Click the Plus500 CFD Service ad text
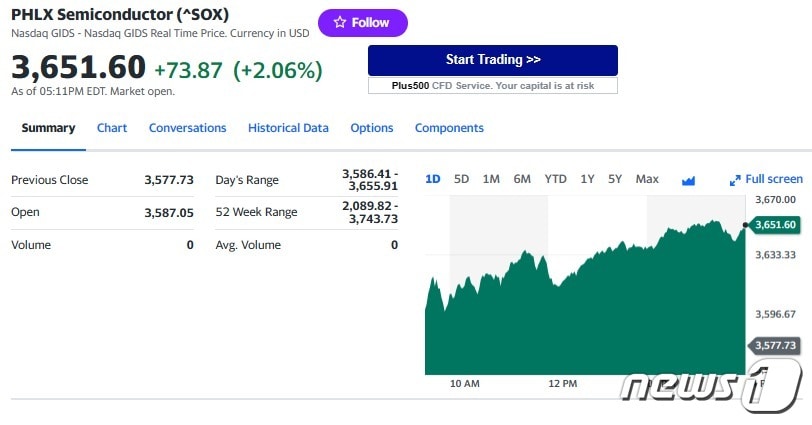Image resolution: width=812 pixels, height=425 pixels. [x=492, y=86]
